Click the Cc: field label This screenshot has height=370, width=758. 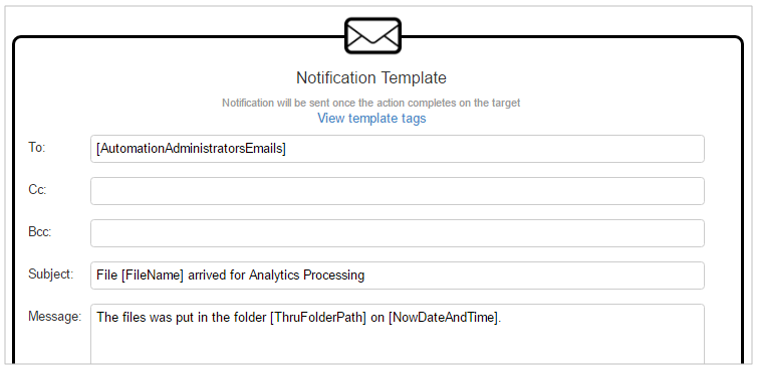[37, 190]
